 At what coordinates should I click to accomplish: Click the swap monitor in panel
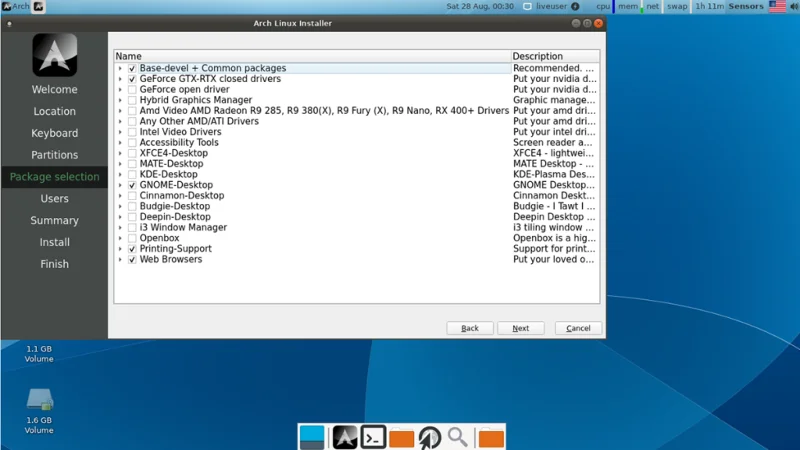click(x=678, y=7)
